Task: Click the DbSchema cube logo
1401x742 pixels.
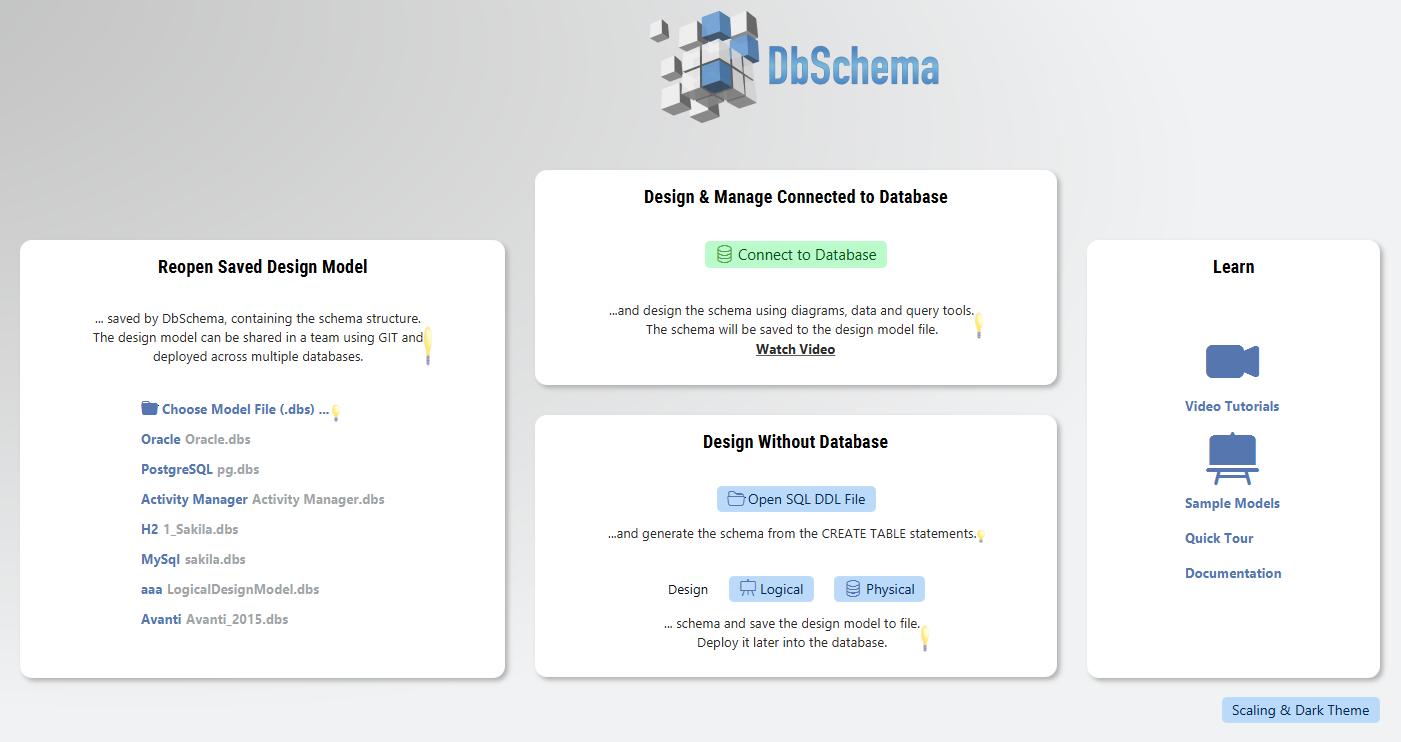Action: [704, 67]
